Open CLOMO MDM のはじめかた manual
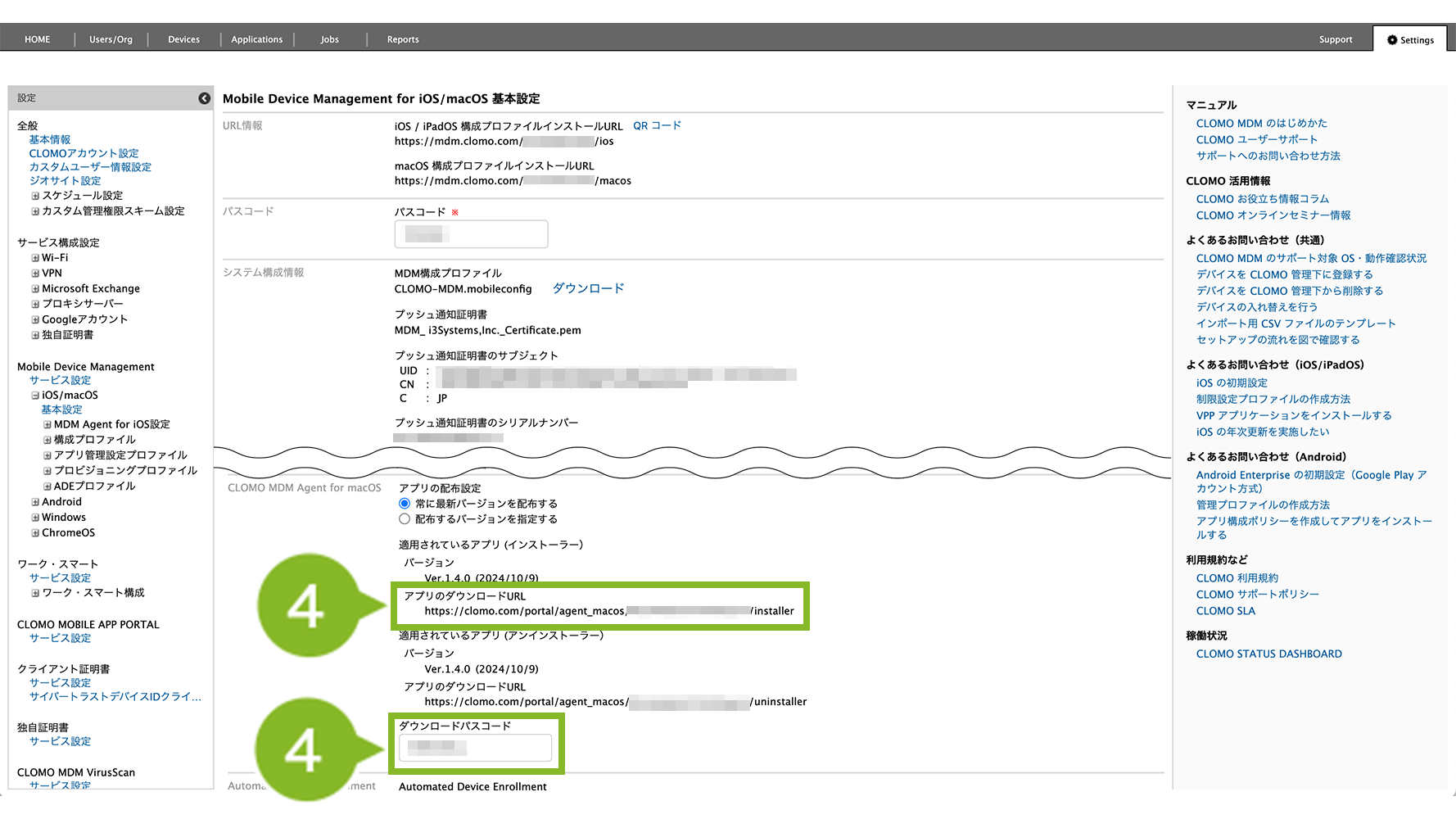 [1262, 124]
